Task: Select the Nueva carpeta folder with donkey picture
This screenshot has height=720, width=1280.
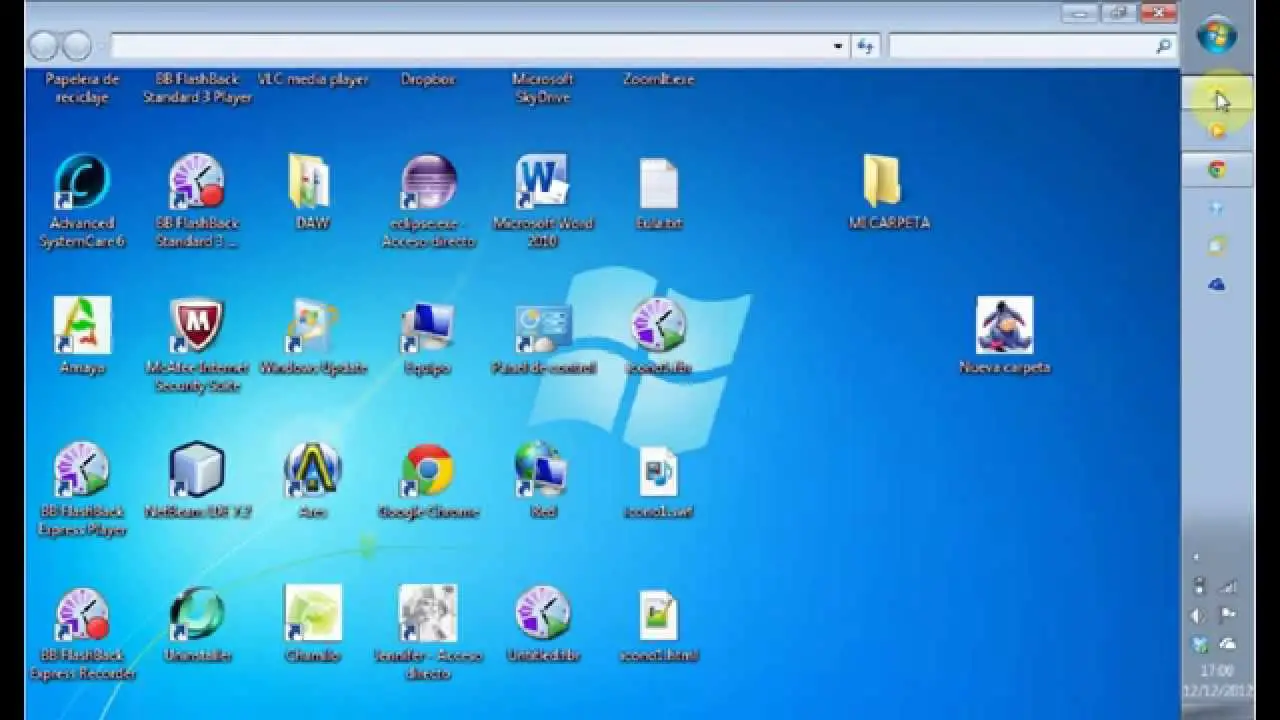Action: pyautogui.click(x=1005, y=326)
